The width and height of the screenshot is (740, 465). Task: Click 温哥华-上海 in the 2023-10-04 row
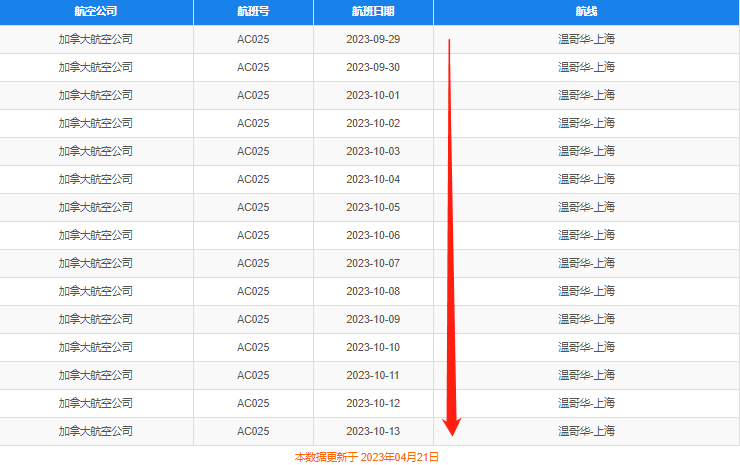(587, 179)
